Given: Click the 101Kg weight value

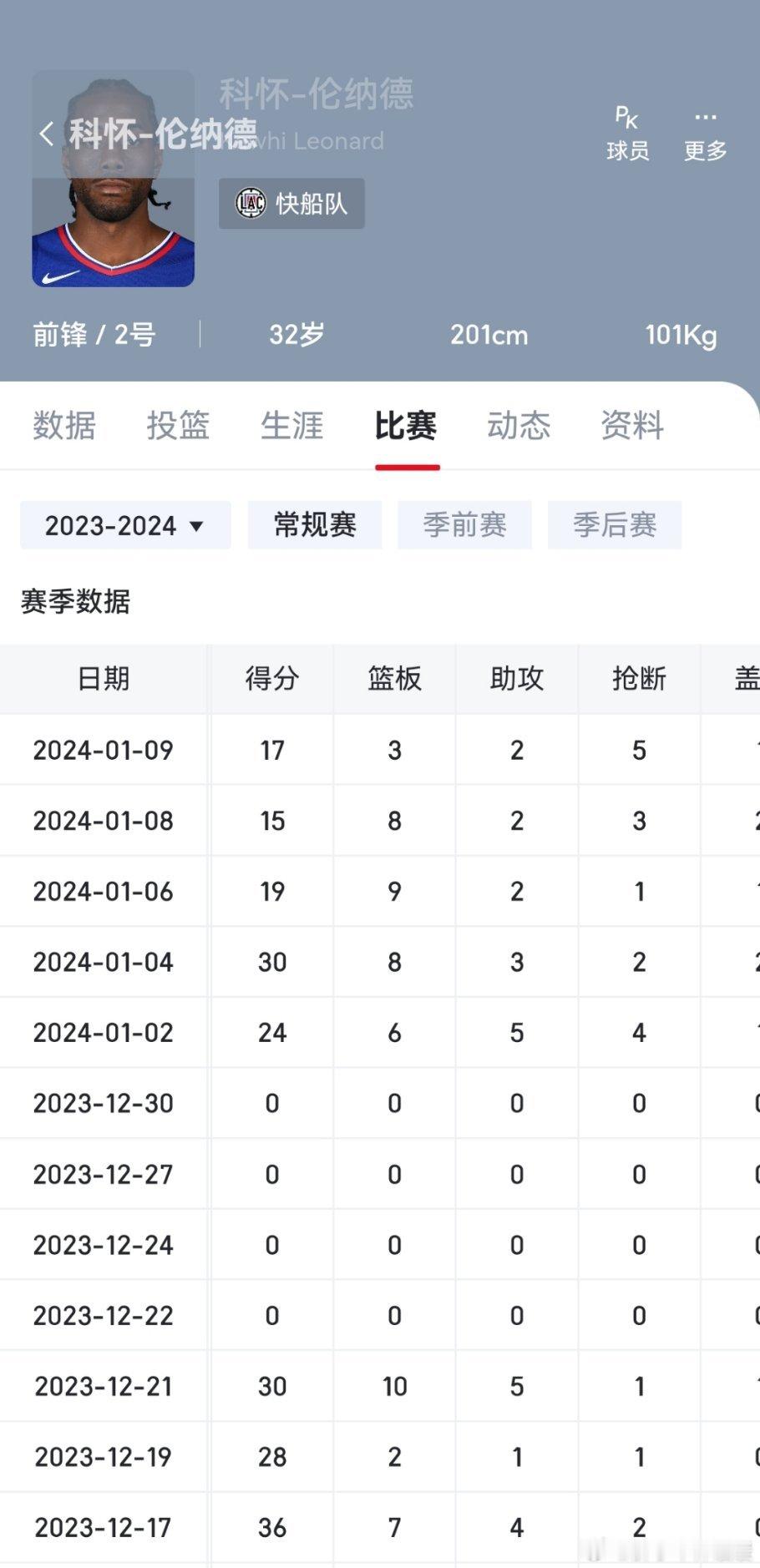Looking at the screenshot, I should click(x=681, y=335).
